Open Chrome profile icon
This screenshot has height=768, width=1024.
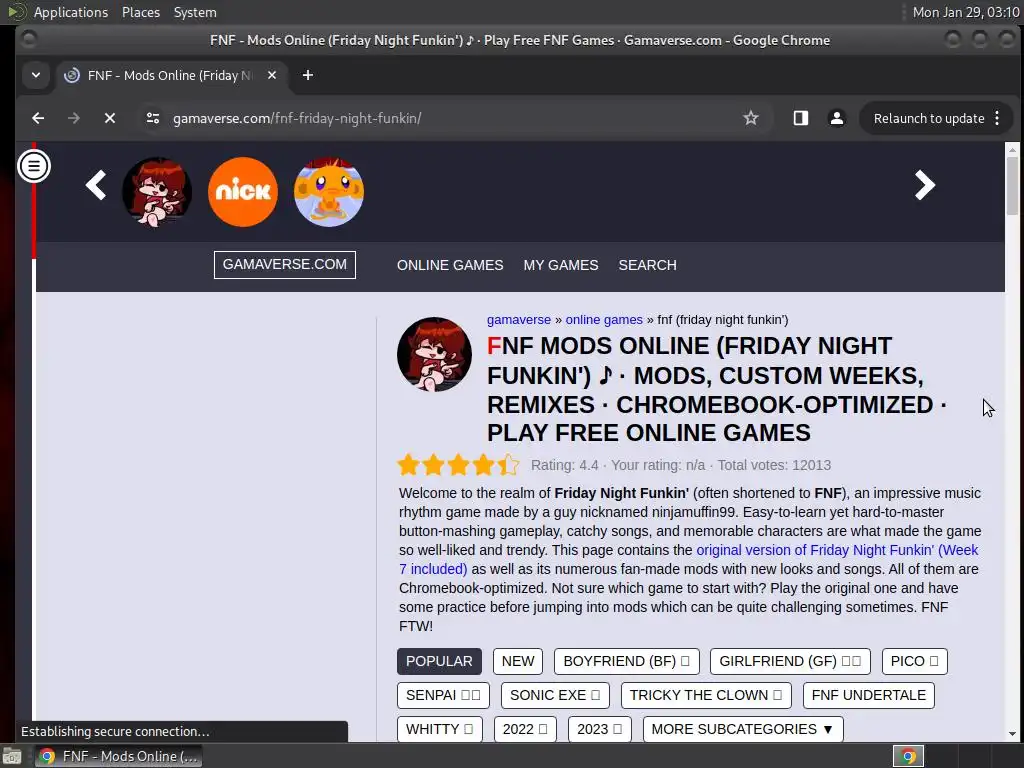pos(837,118)
